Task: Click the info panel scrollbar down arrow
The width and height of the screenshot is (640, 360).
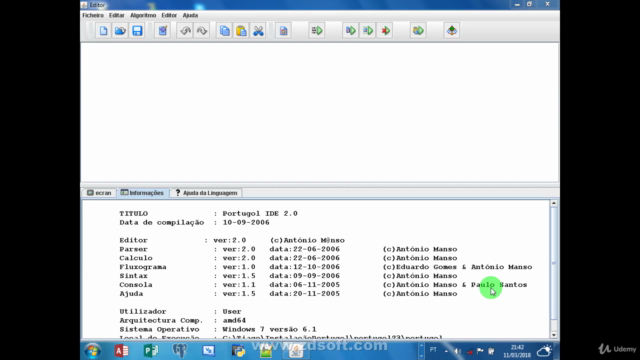Action: click(x=554, y=335)
